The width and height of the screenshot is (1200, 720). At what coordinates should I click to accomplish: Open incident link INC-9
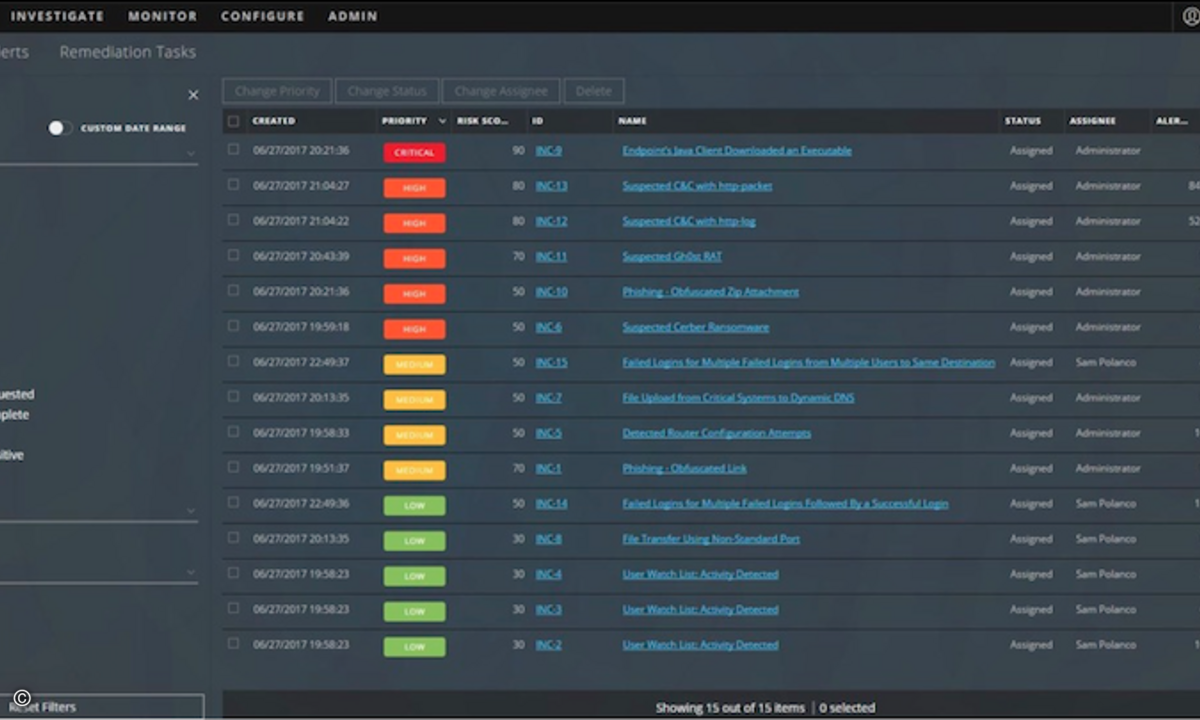[549, 151]
